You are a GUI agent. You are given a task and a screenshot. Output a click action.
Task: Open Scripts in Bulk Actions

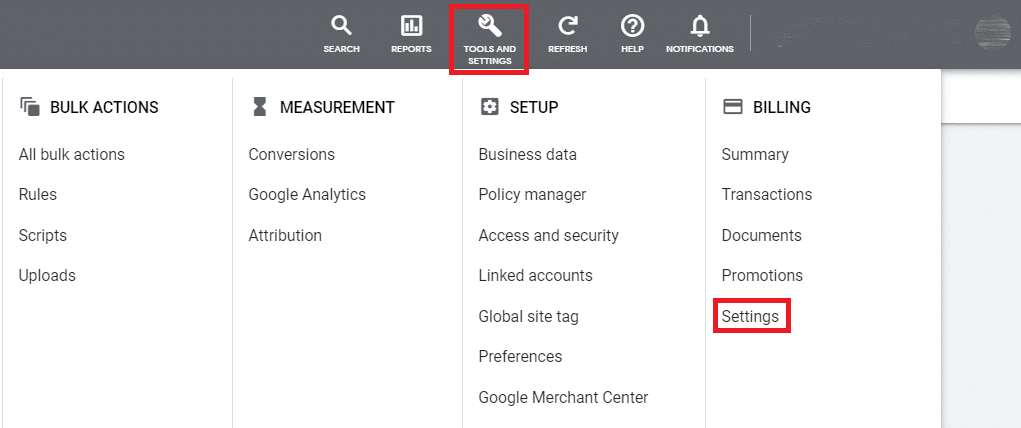[43, 235]
